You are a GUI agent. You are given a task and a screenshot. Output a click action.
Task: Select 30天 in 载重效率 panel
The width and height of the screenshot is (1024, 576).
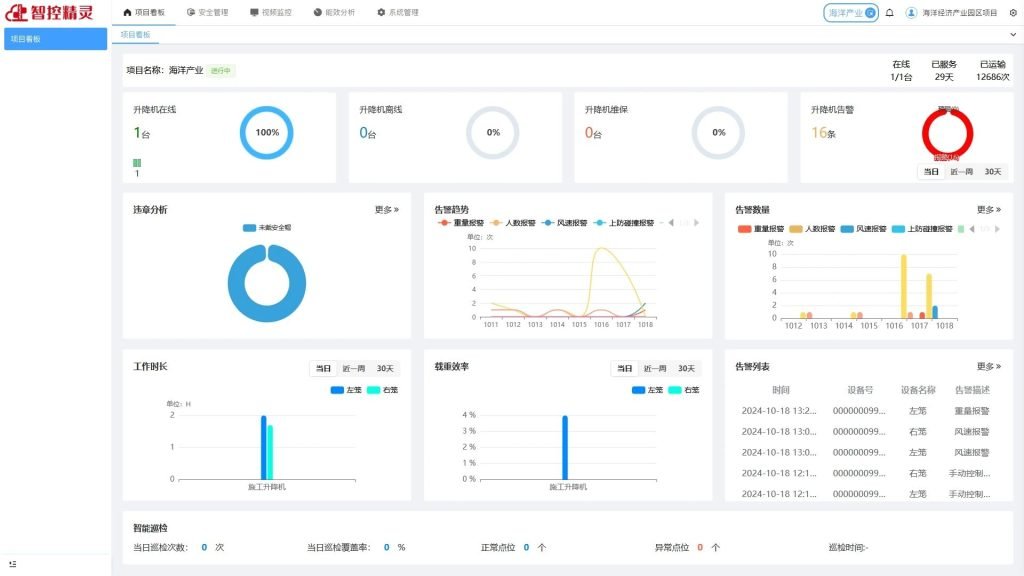(685, 369)
